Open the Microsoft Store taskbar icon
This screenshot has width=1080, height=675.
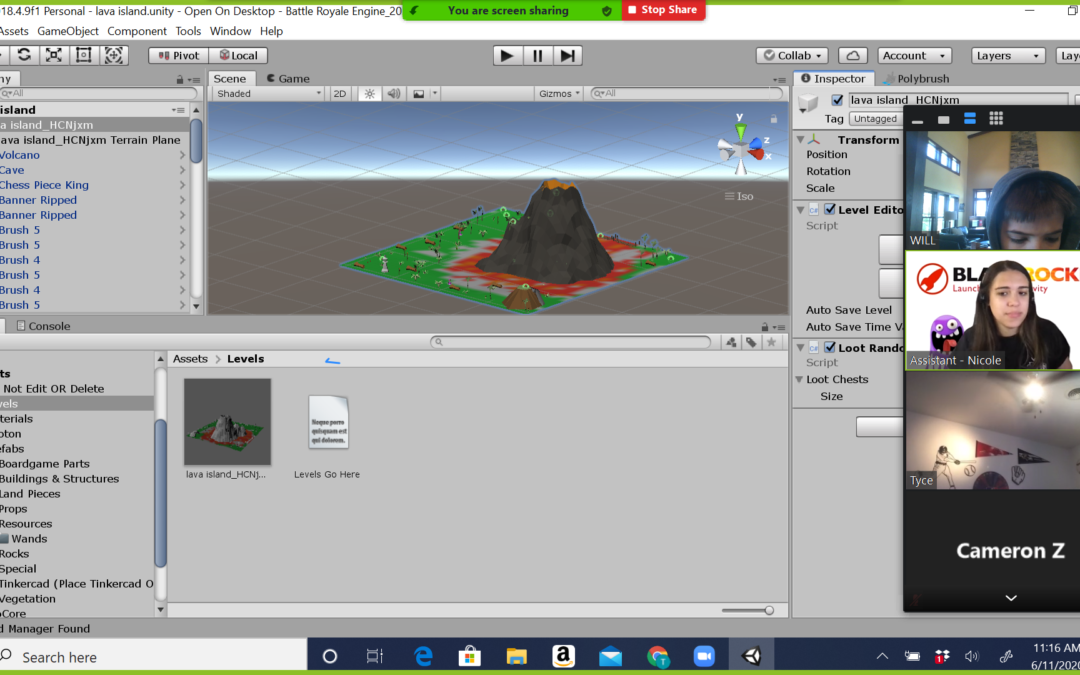[x=470, y=656]
